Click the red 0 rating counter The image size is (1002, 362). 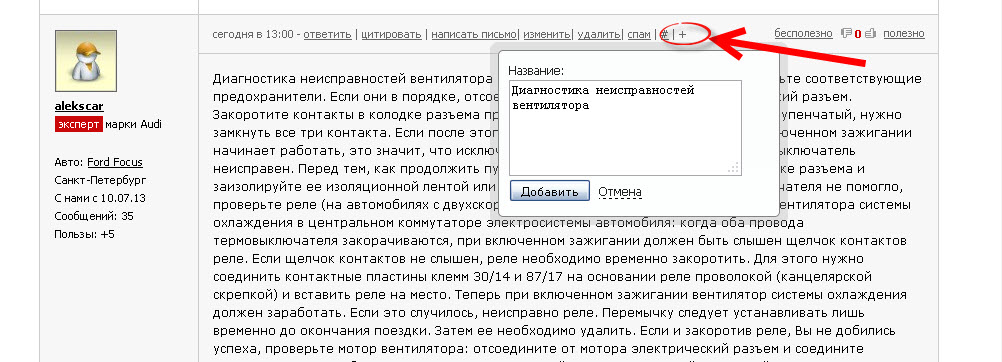(858, 35)
